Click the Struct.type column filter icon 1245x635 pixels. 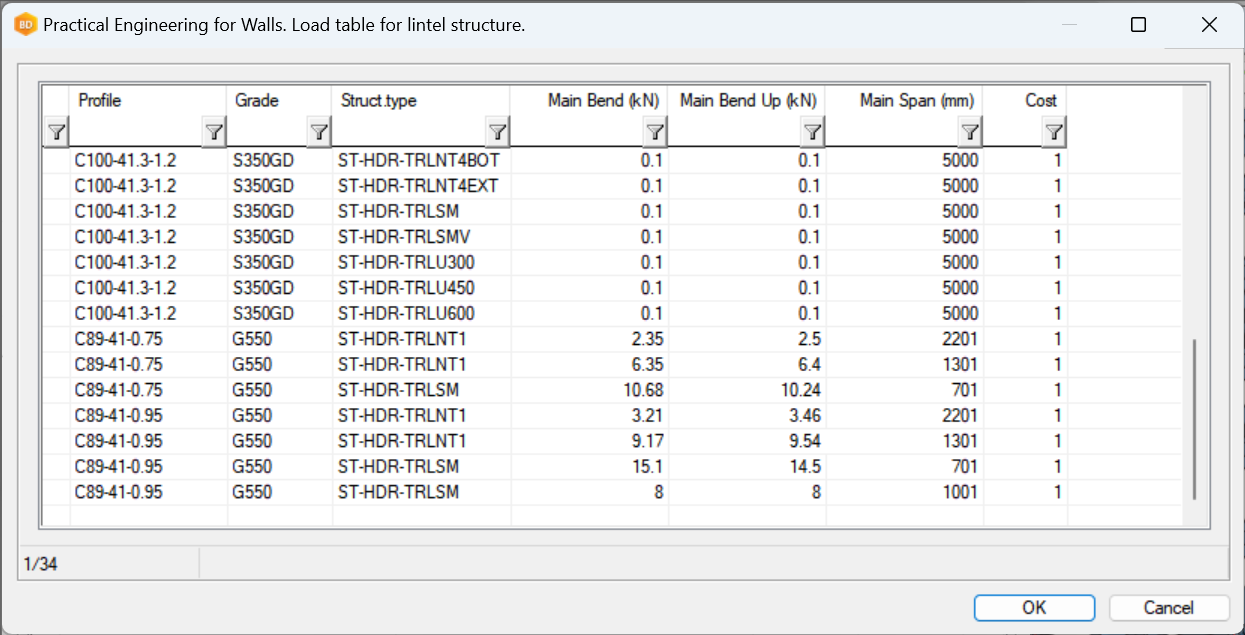tap(497, 131)
